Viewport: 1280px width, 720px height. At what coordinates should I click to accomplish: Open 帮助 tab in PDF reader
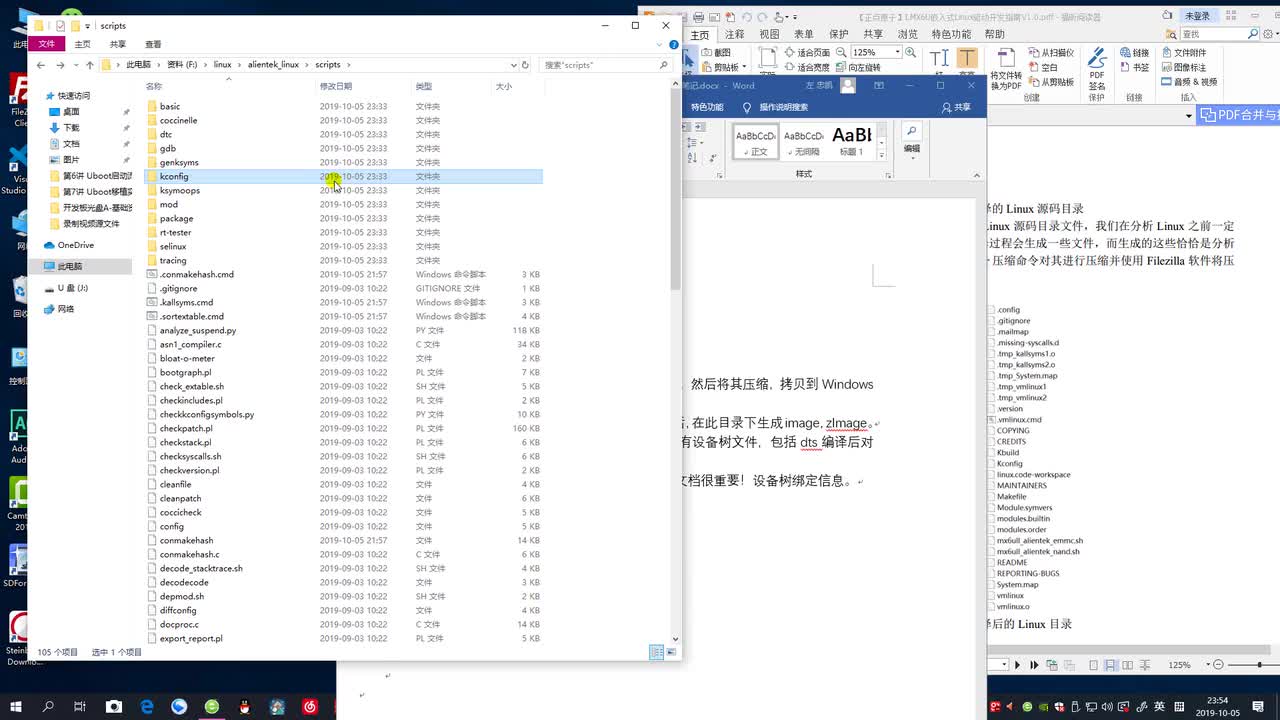(994, 34)
